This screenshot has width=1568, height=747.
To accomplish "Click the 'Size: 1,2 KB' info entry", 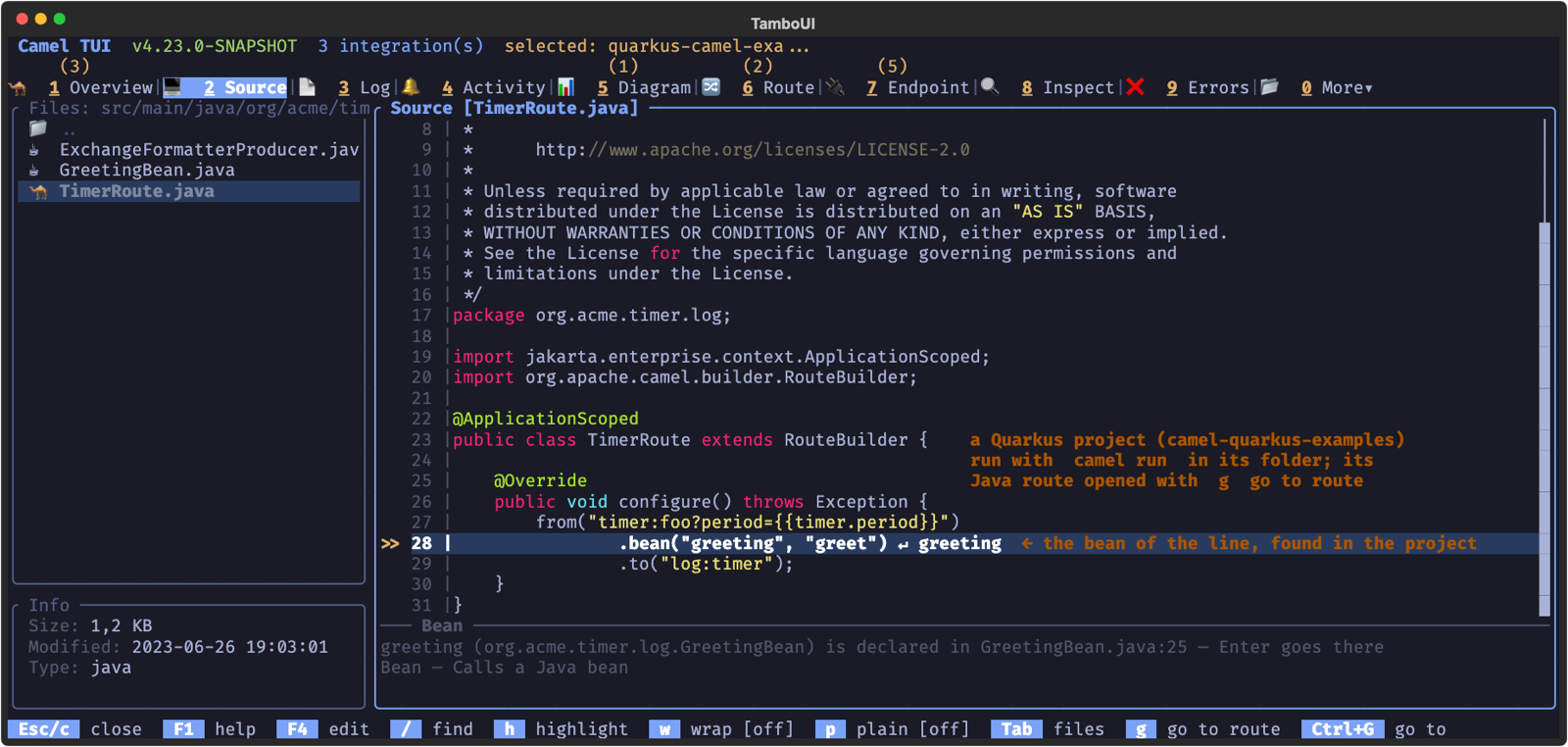I will pos(90,626).
